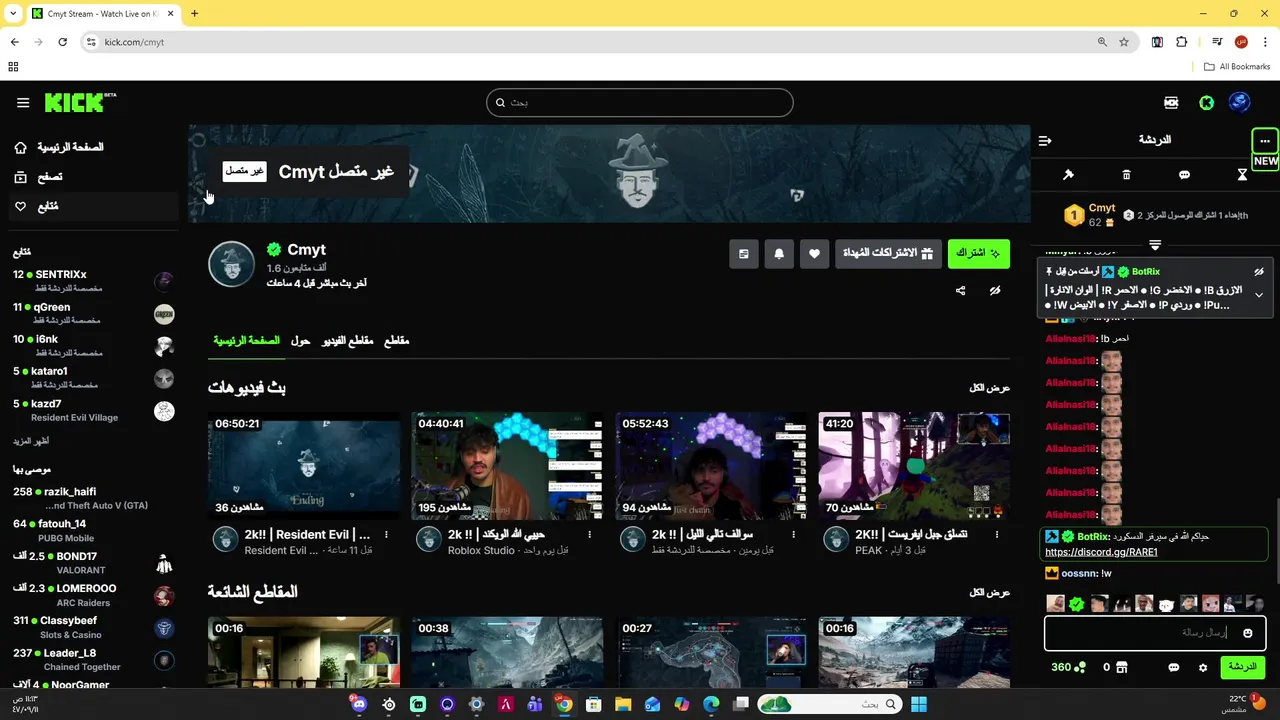
Task: Open Microsoft Store from taskbar
Action: point(594,704)
